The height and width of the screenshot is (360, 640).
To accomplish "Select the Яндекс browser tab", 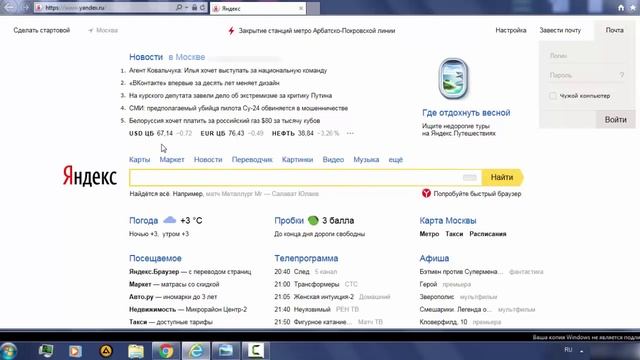I will coord(258,8).
